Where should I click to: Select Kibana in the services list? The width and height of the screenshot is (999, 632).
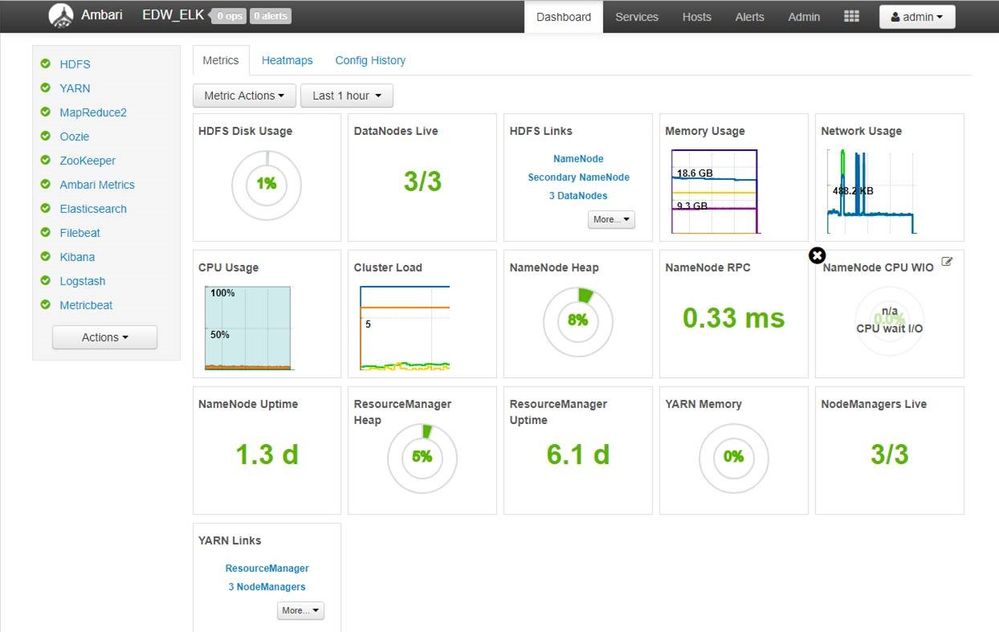click(x=77, y=257)
